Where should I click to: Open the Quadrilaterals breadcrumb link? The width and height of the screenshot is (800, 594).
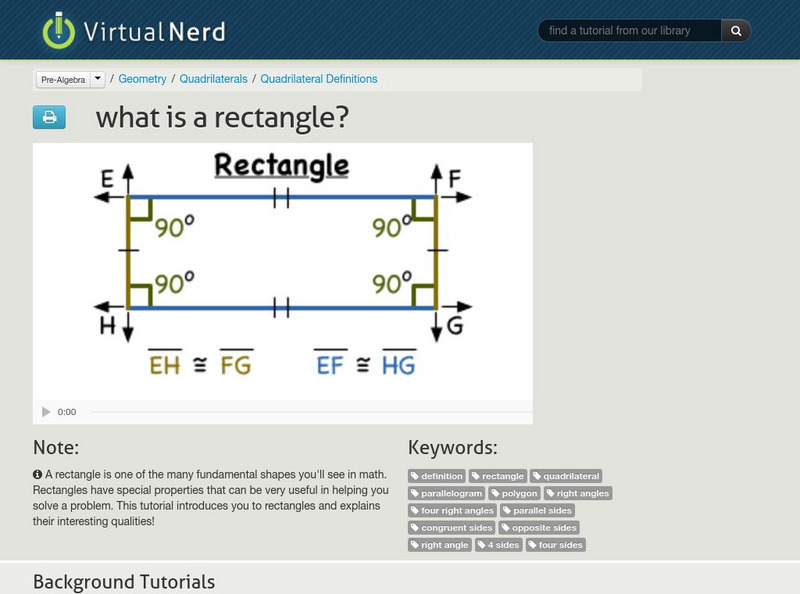(x=212, y=77)
